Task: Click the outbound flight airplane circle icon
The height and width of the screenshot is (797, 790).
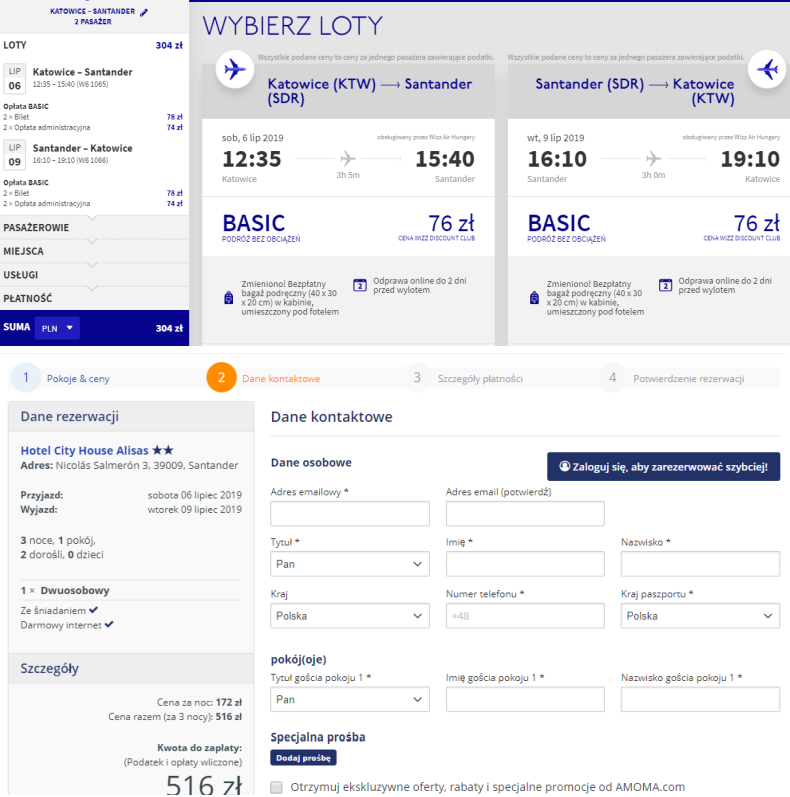Action: point(235,69)
